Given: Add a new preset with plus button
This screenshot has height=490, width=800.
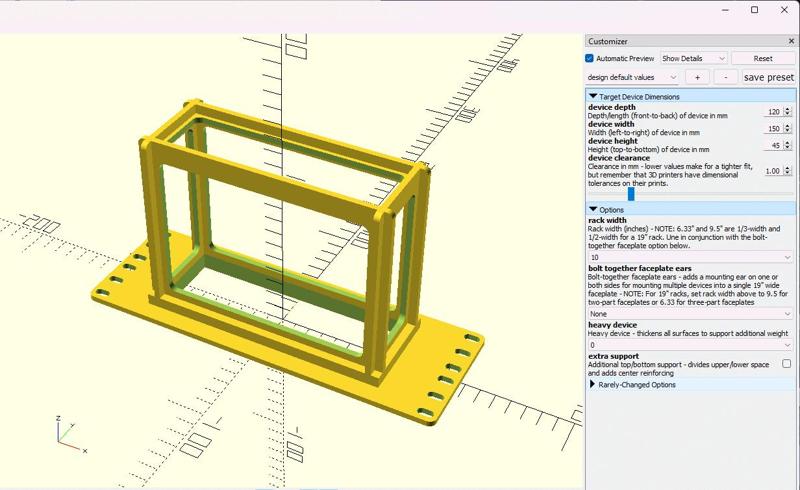Looking at the screenshot, I should 697,77.
